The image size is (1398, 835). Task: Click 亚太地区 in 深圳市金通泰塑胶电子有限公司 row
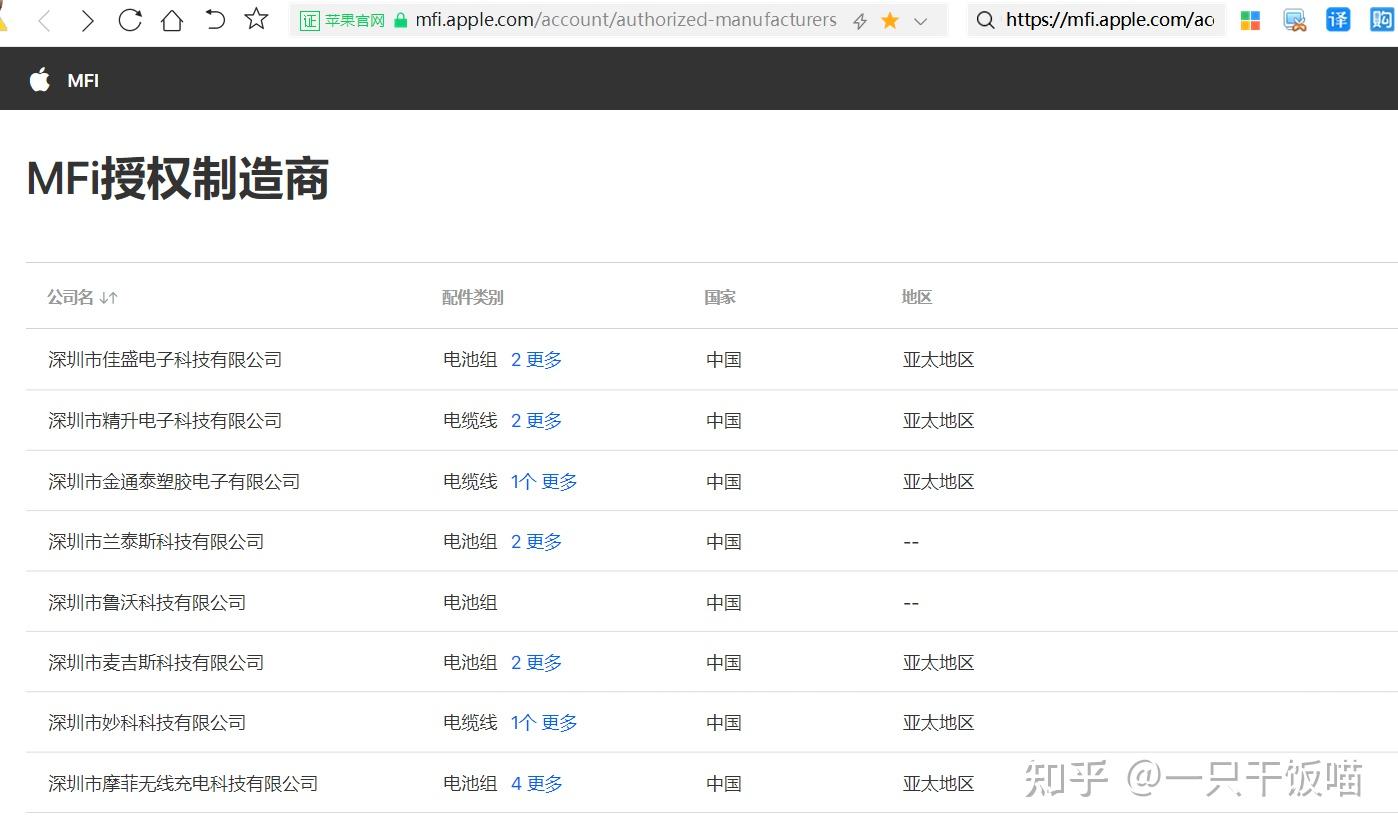pos(938,482)
